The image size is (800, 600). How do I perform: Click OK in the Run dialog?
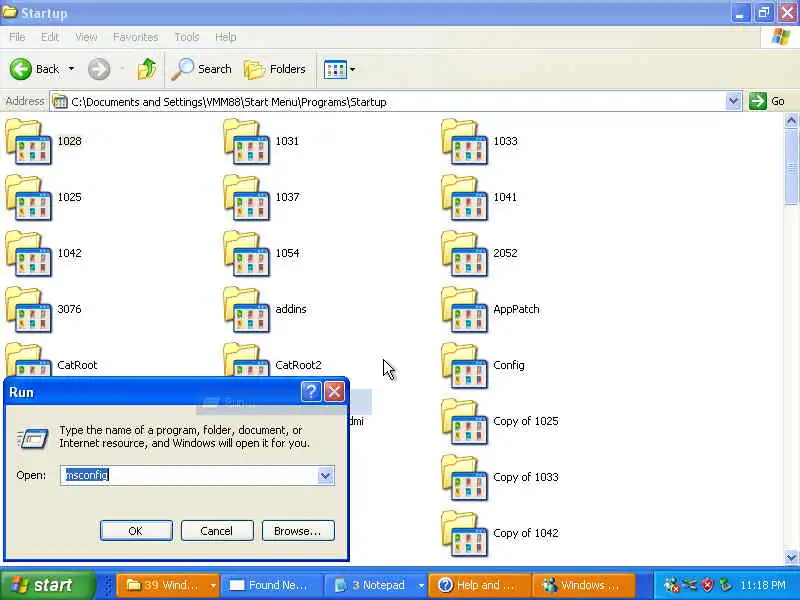click(136, 531)
